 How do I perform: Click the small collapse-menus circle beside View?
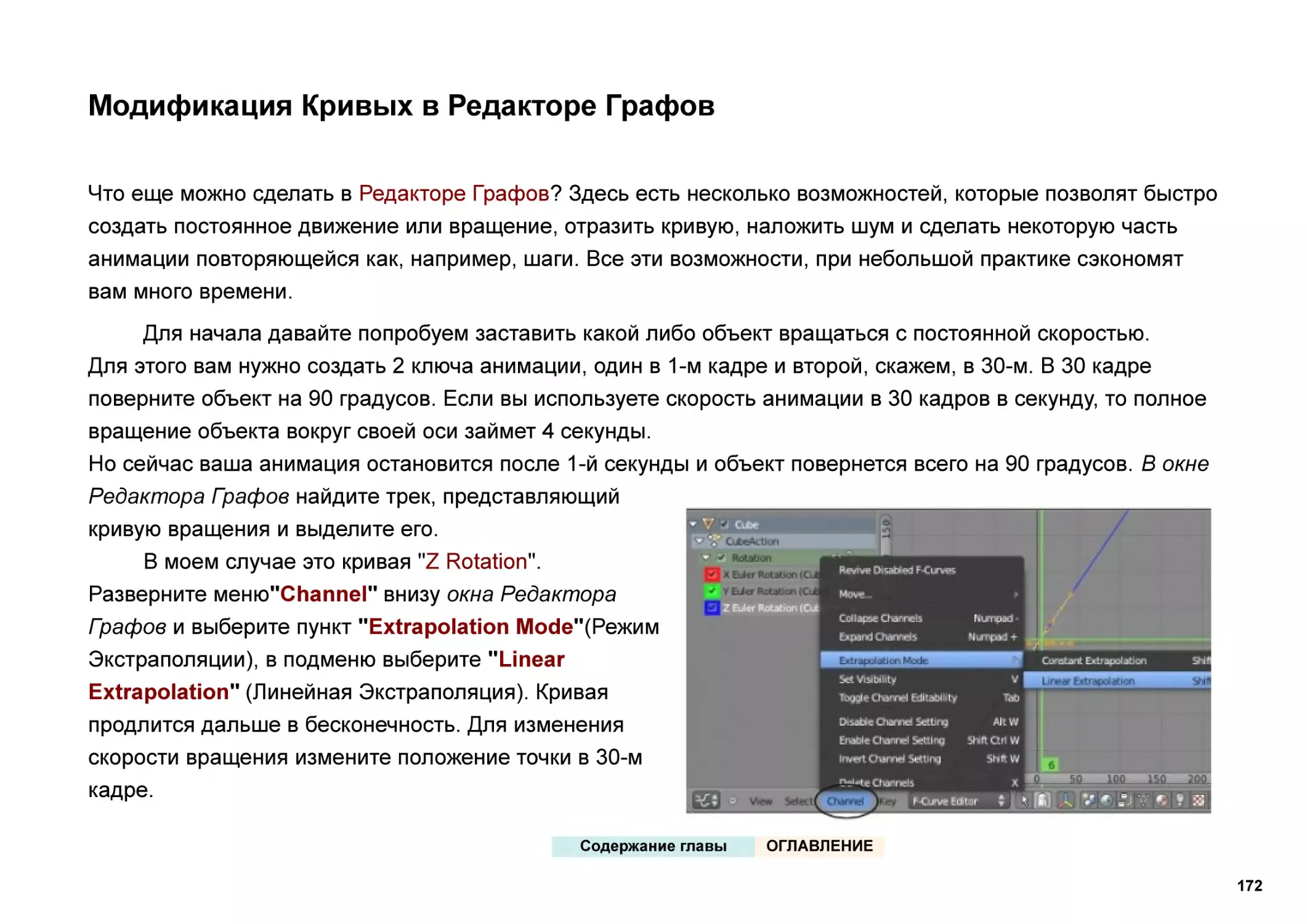(732, 801)
